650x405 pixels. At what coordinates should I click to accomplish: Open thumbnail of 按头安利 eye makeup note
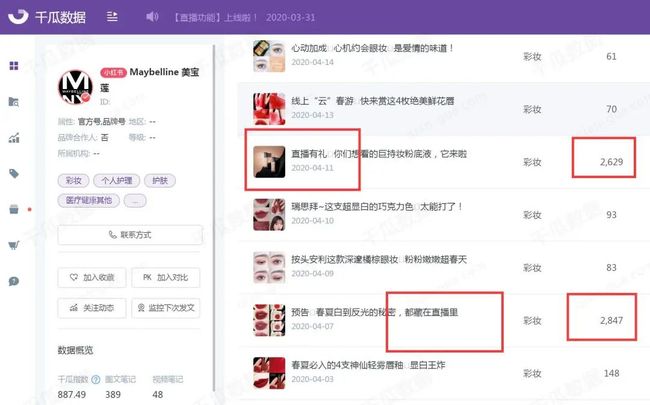click(x=269, y=267)
